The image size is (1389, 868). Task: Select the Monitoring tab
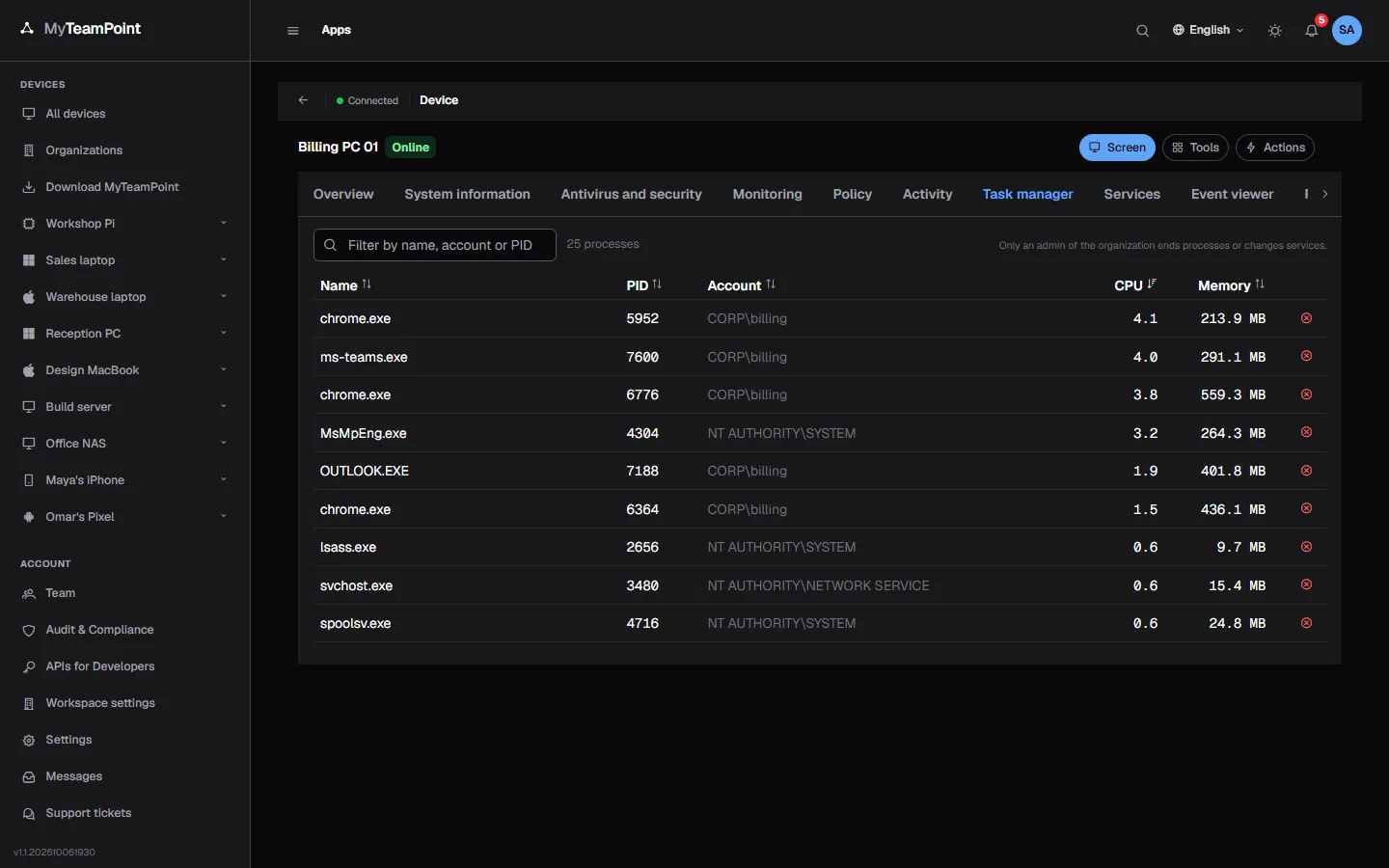click(768, 194)
